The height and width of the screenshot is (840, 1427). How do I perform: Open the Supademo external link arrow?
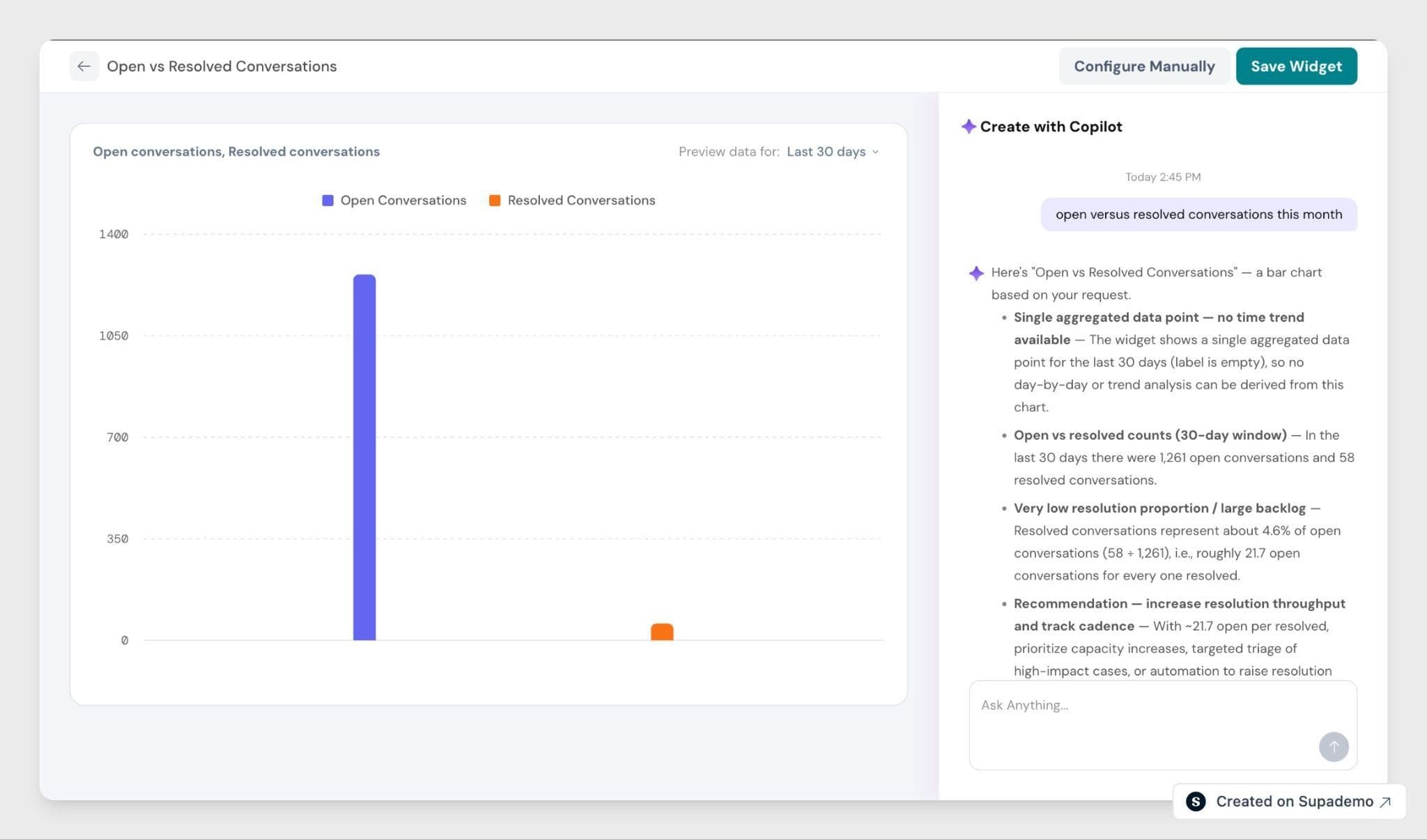click(x=1385, y=802)
